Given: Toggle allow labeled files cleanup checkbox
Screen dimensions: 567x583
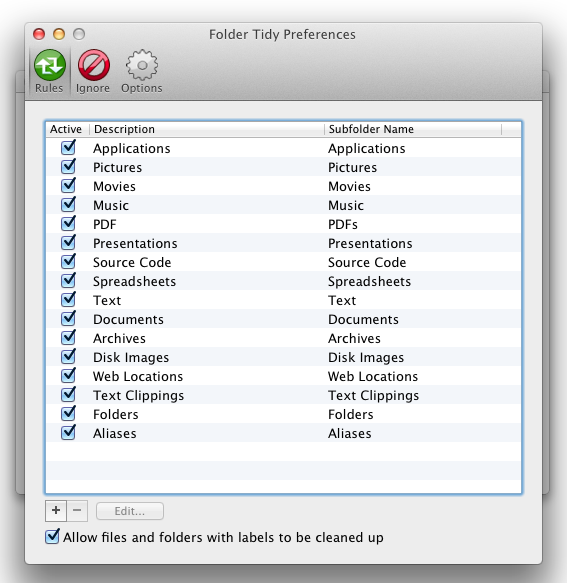Looking at the screenshot, I should coord(52,537).
